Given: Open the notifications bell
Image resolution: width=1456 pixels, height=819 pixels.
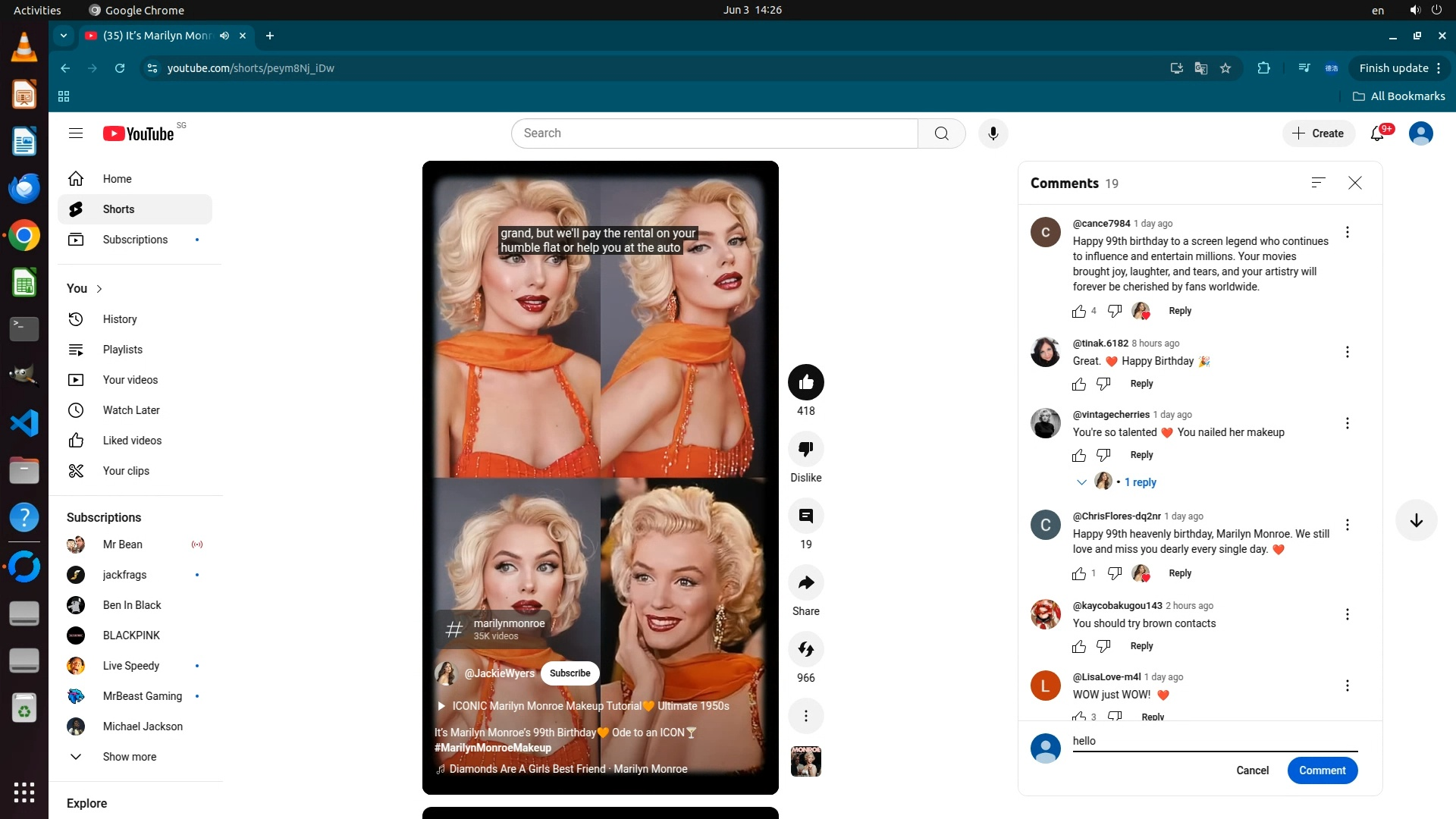Looking at the screenshot, I should pos(1377,133).
